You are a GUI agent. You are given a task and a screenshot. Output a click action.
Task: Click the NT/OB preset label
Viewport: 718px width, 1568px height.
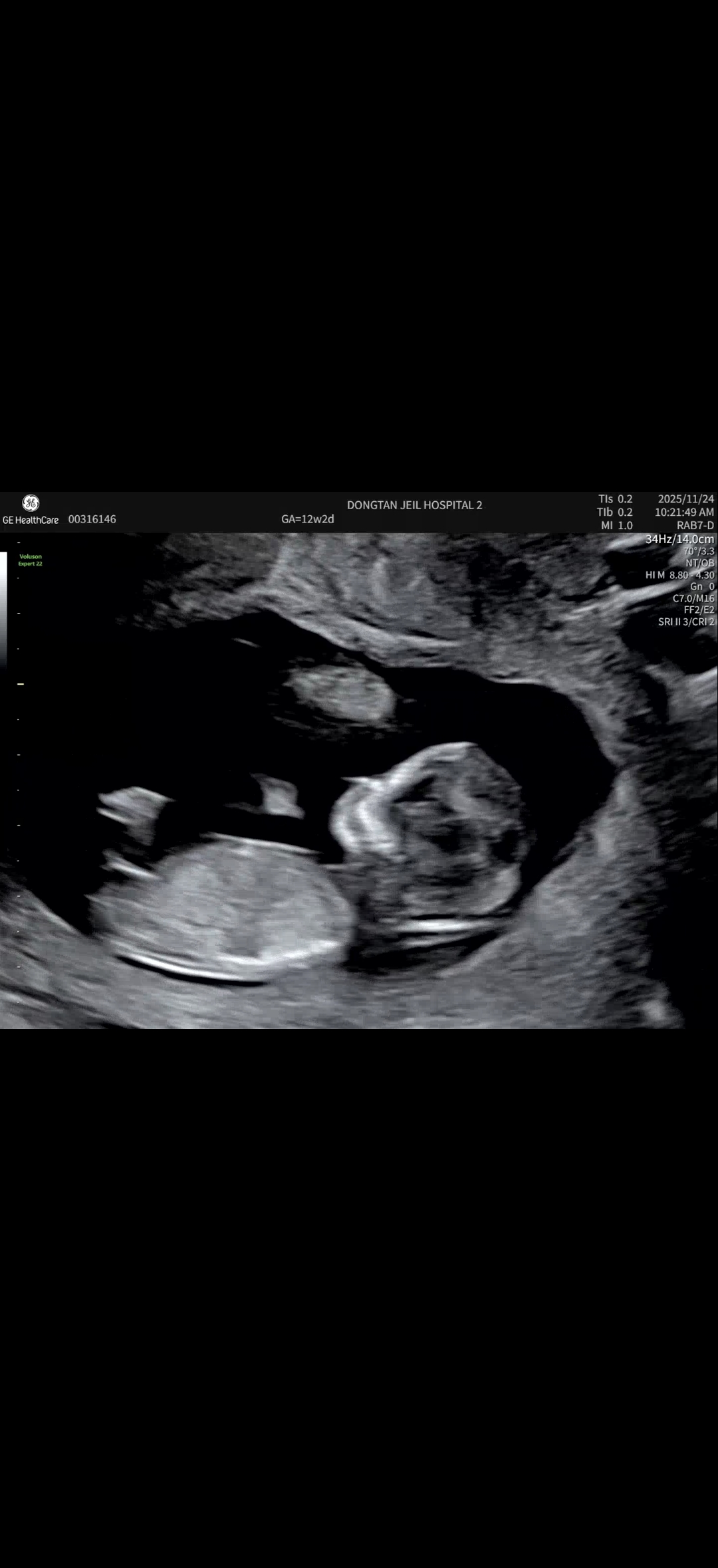pos(699,563)
